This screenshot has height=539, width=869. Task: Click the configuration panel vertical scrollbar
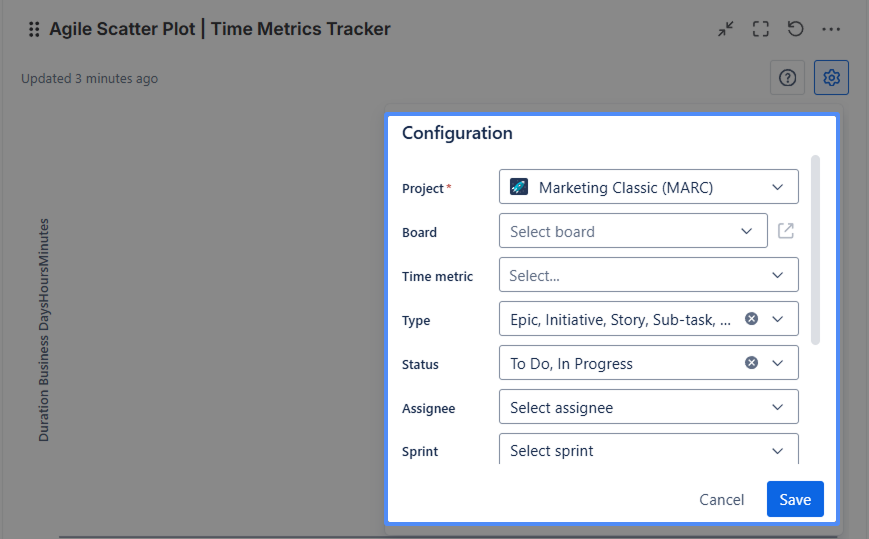(816, 250)
